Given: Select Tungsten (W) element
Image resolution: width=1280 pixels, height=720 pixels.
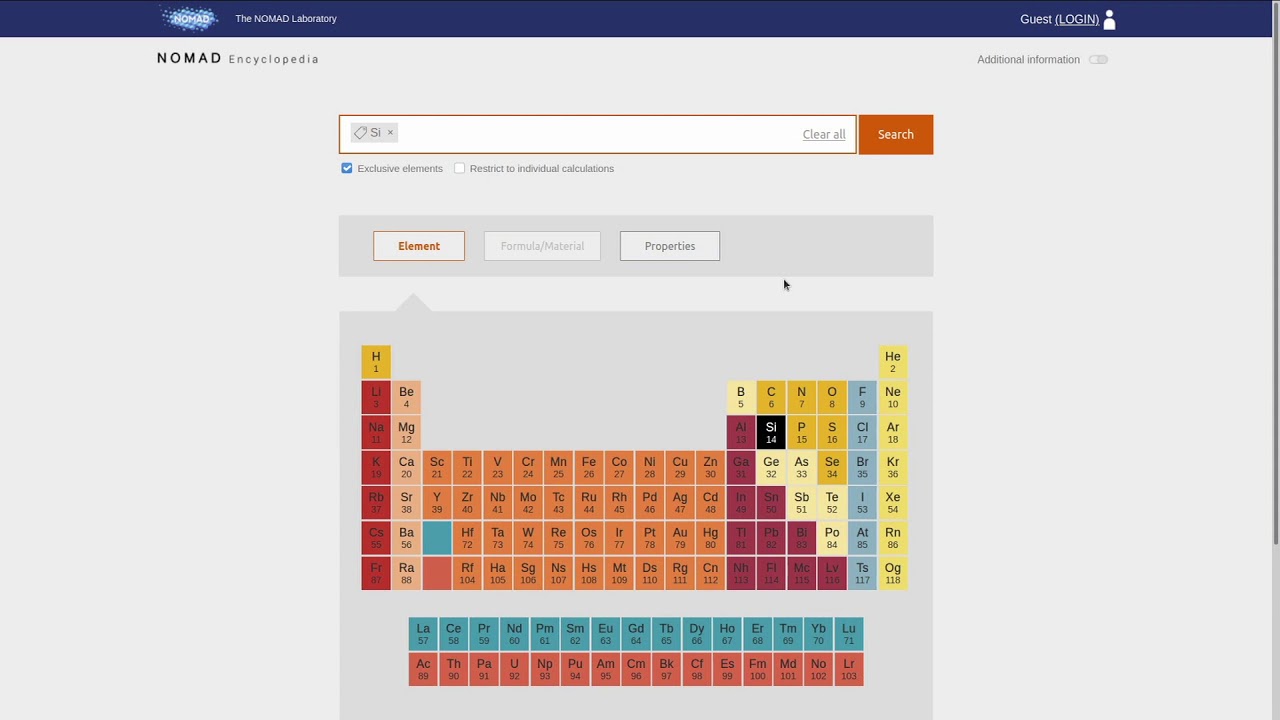Looking at the screenshot, I should [528, 538].
